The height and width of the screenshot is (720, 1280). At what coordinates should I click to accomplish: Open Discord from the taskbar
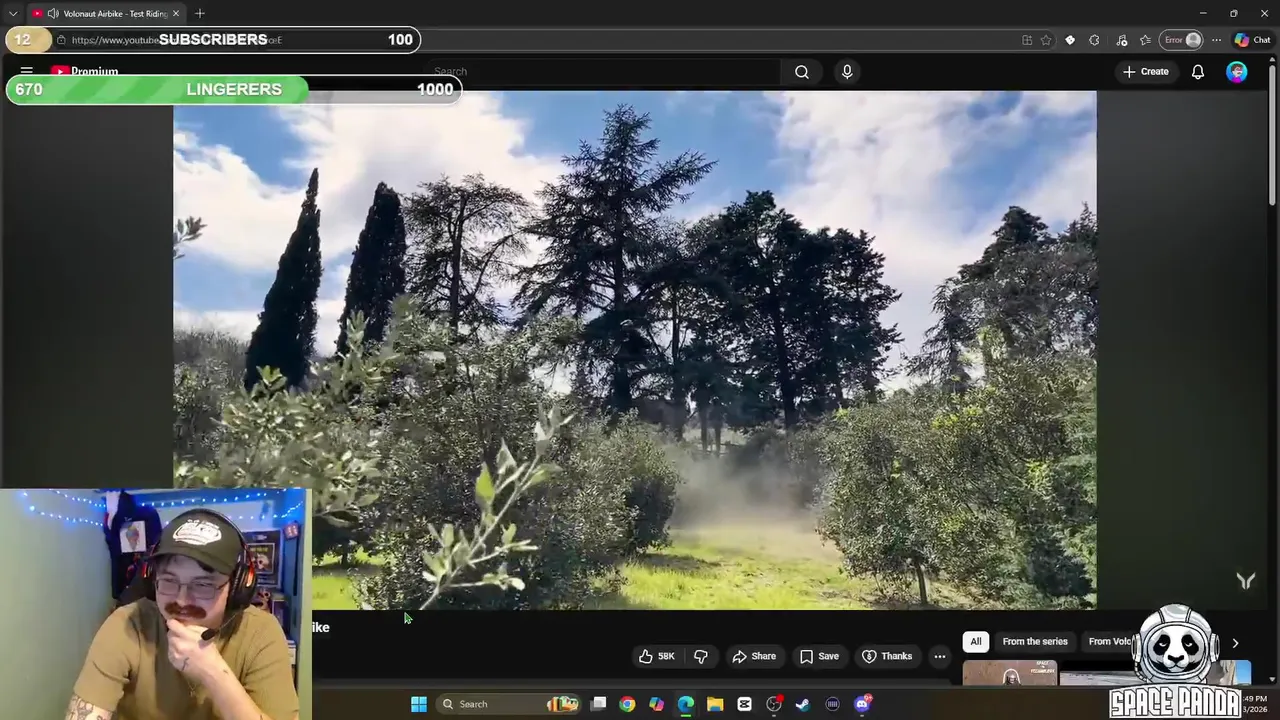[862, 704]
